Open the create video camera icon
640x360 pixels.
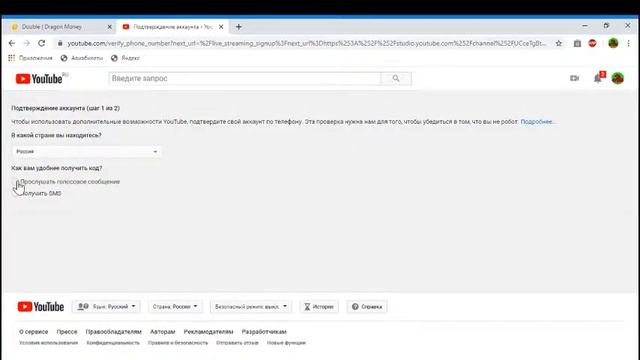pos(574,78)
